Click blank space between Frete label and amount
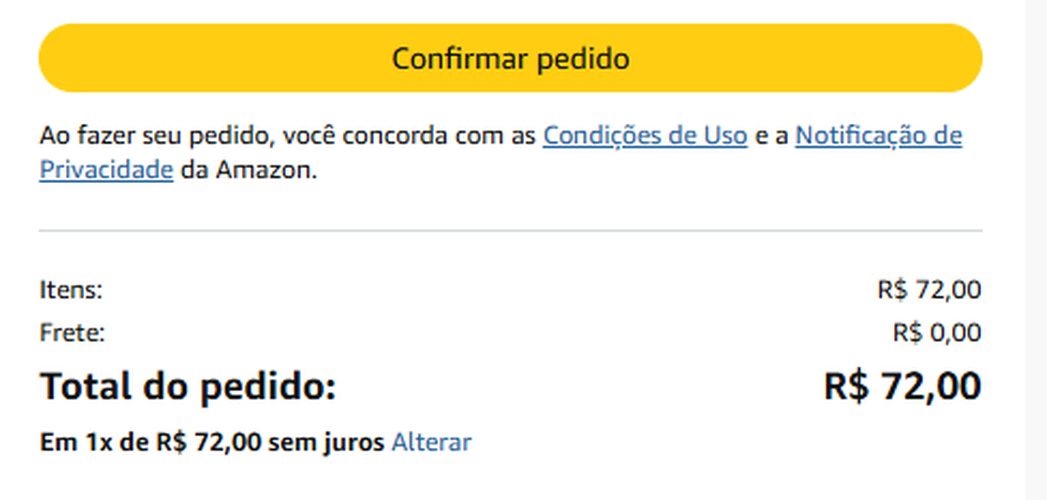 (x=500, y=332)
